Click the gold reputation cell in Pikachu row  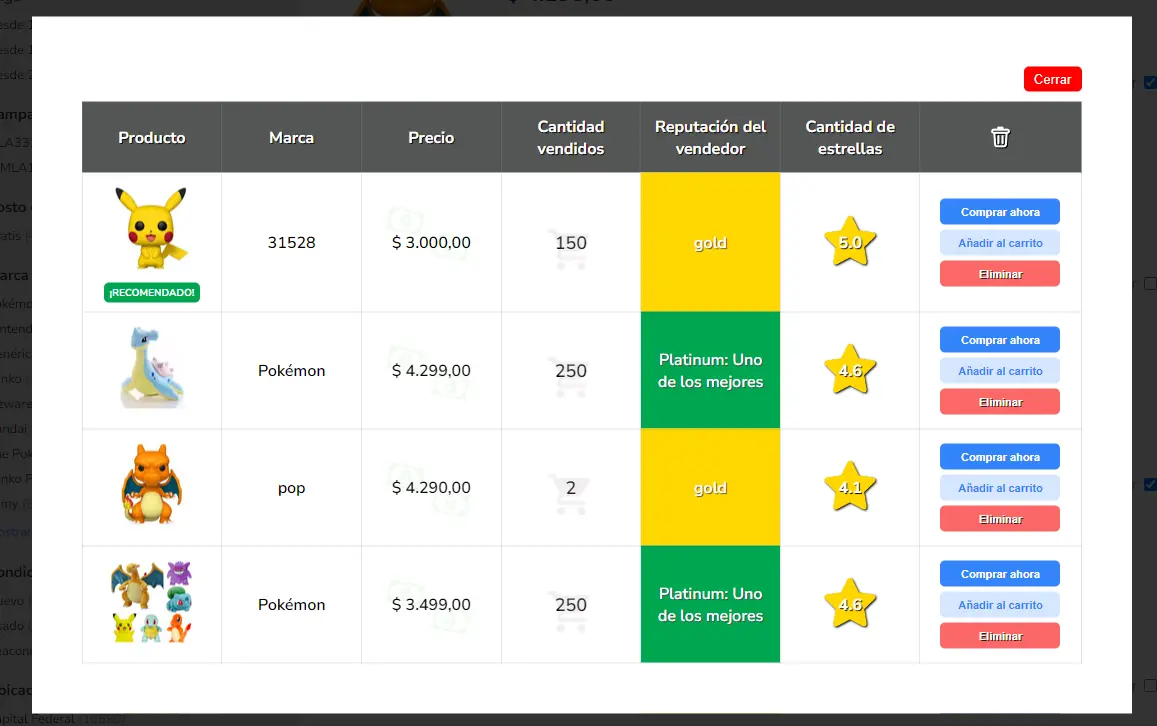(710, 242)
